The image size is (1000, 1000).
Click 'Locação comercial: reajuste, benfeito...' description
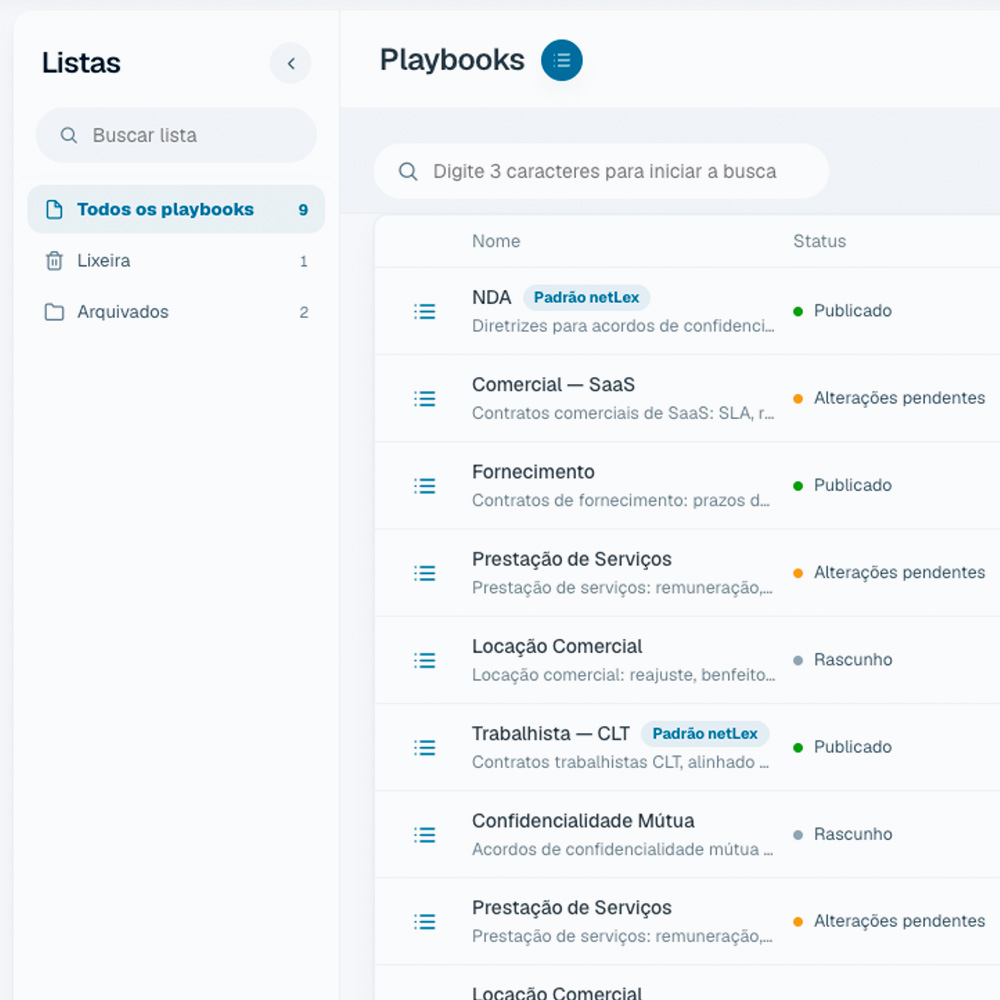[624, 675]
